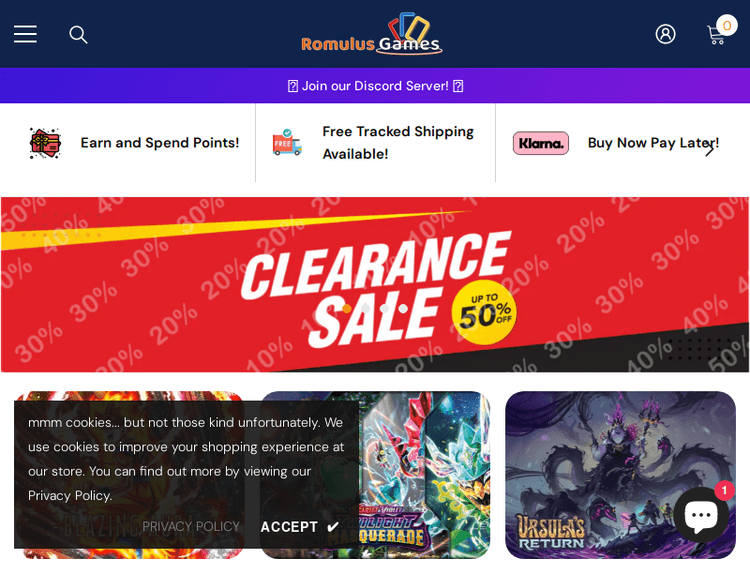Click the Klarna logo badge
Screen dimensions: 750x563
click(x=541, y=143)
